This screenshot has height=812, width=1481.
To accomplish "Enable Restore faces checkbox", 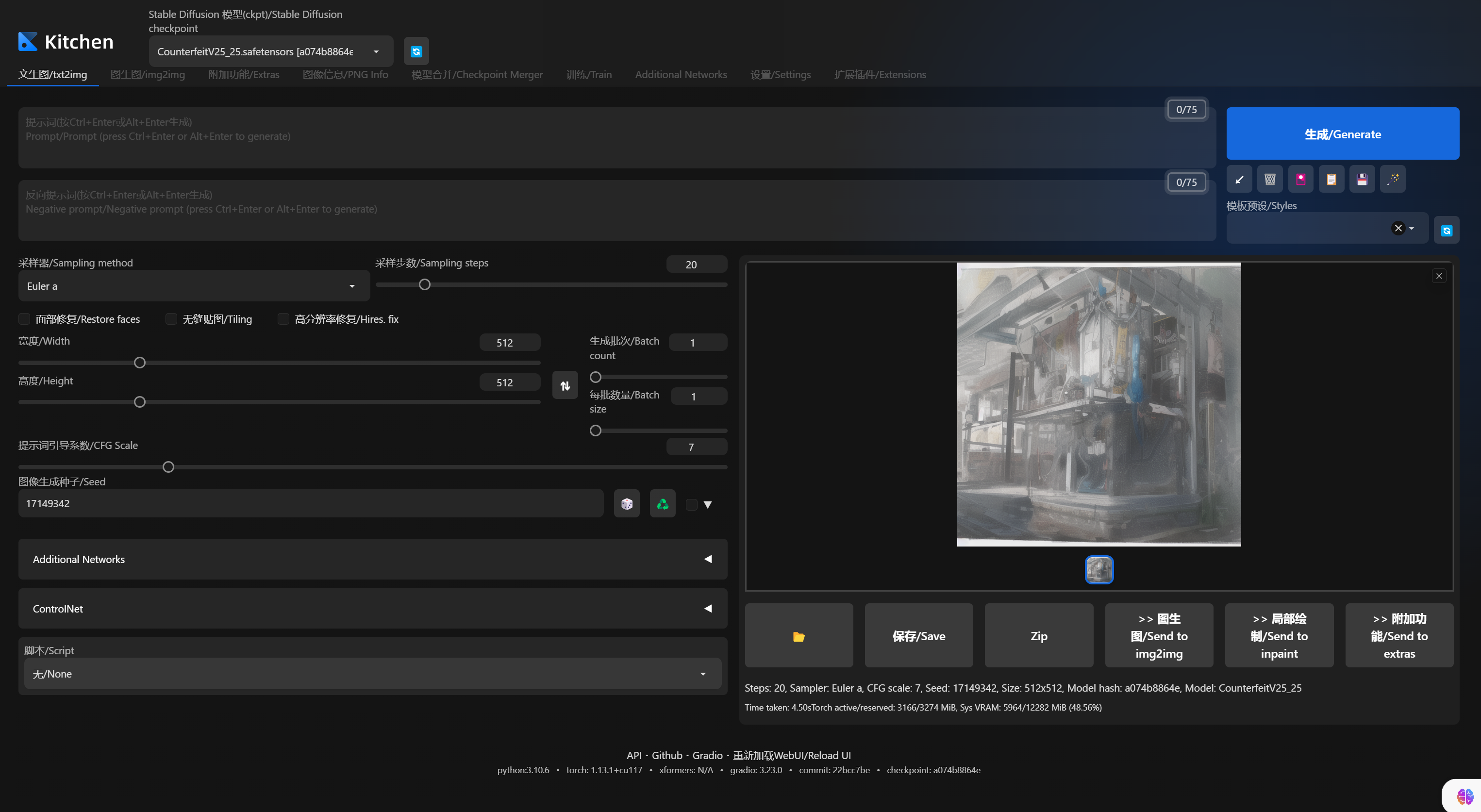I will pos(24,319).
